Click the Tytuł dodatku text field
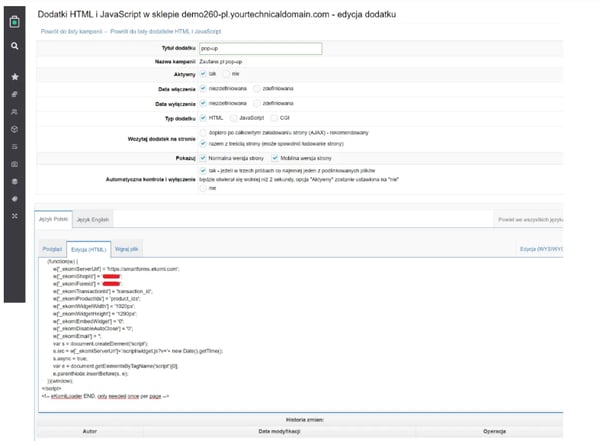Screen dimensions: 600x441 tap(260, 48)
